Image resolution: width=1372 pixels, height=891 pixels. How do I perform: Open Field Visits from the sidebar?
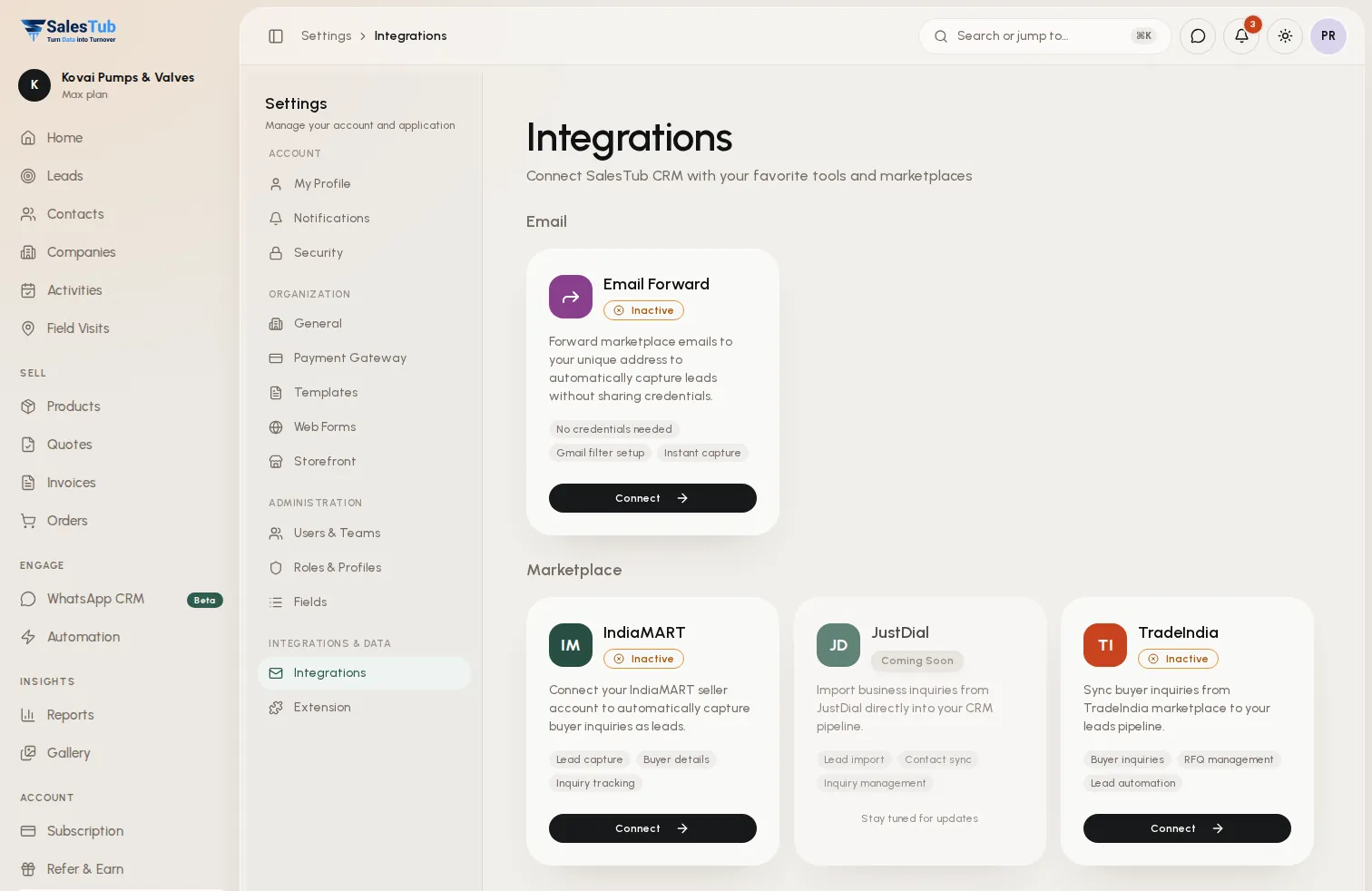(x=120, y=328)
